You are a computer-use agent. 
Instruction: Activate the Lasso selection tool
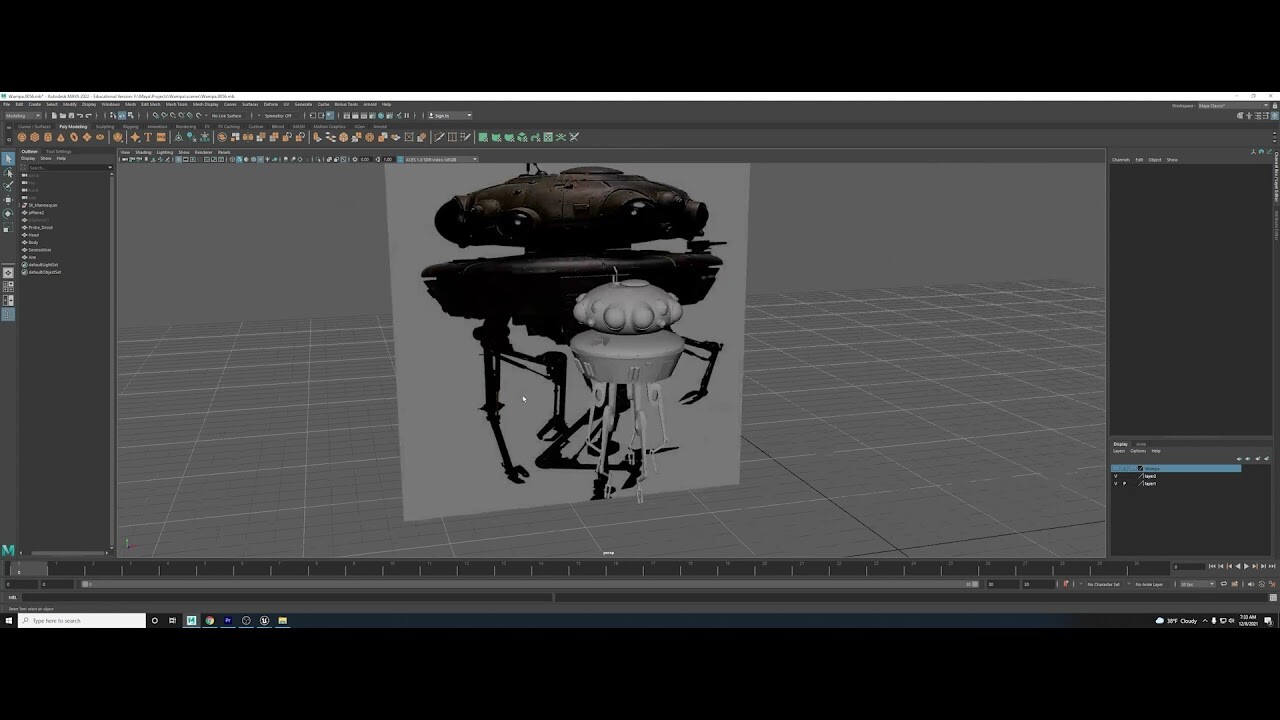(x=8, y=173)
